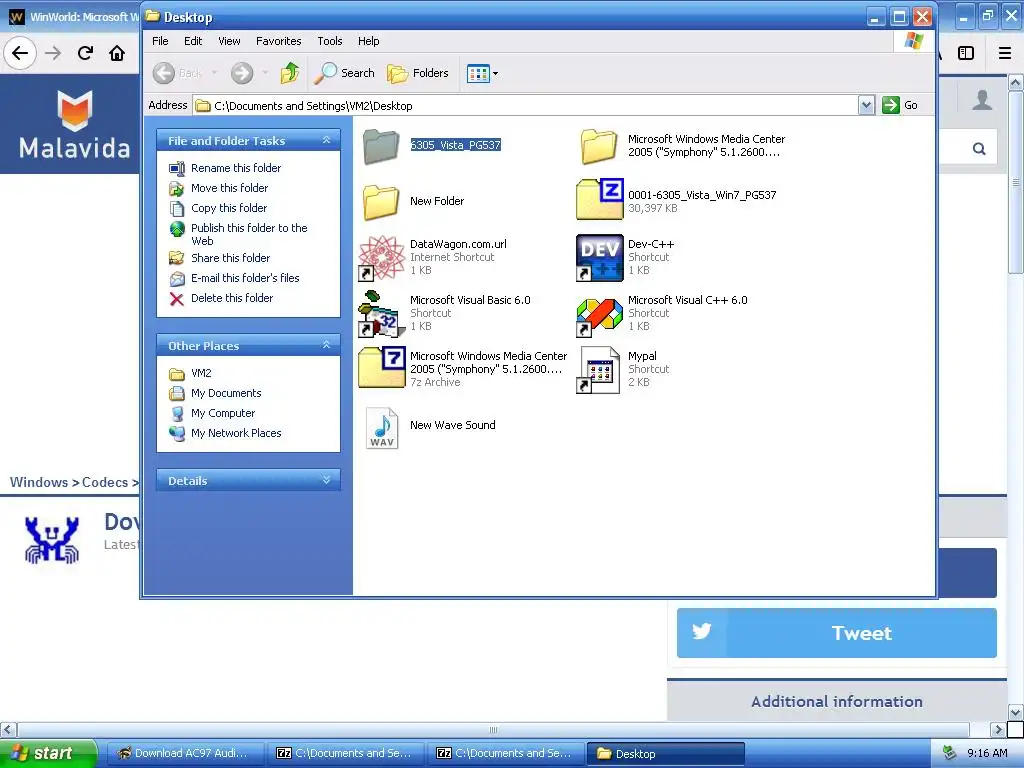Viewport: 1024px width, 768px height.
Task: Expand the Address bar dropdown
Action: click(866, 105)
